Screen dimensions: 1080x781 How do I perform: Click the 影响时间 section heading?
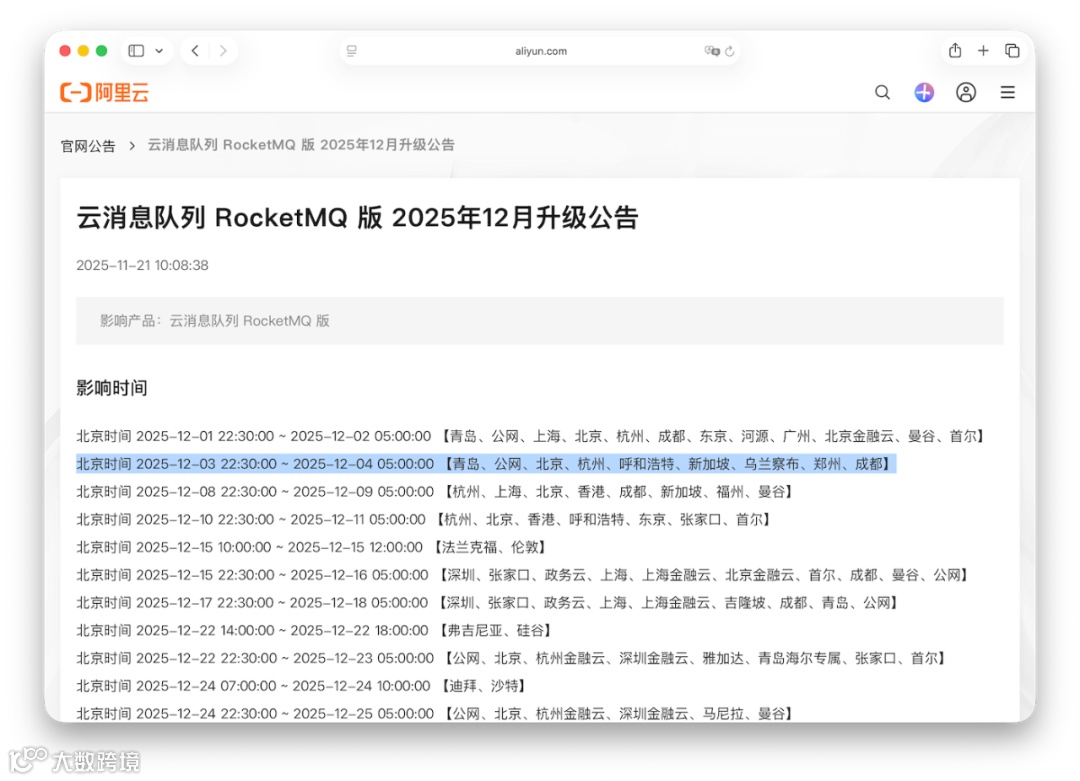coord(112,388)
